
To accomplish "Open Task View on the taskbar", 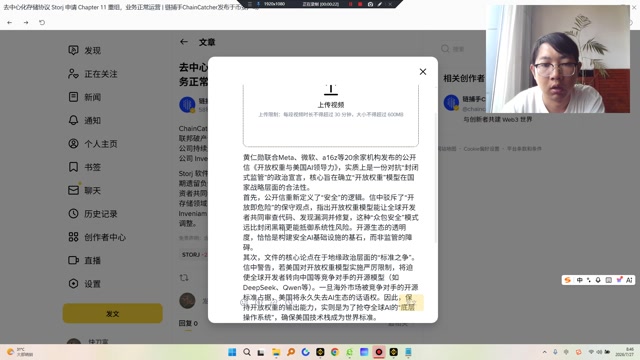I will point(261,352).
